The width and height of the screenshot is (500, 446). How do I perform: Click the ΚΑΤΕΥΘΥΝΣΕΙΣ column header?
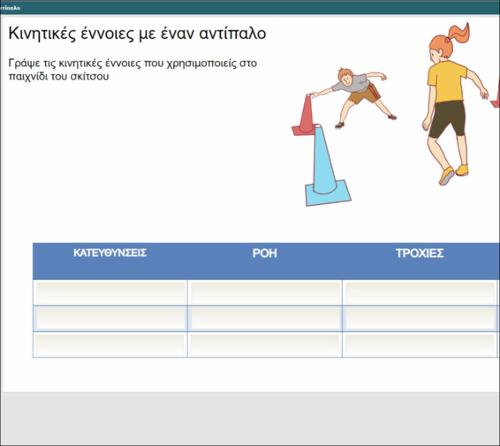pos(110,253)
